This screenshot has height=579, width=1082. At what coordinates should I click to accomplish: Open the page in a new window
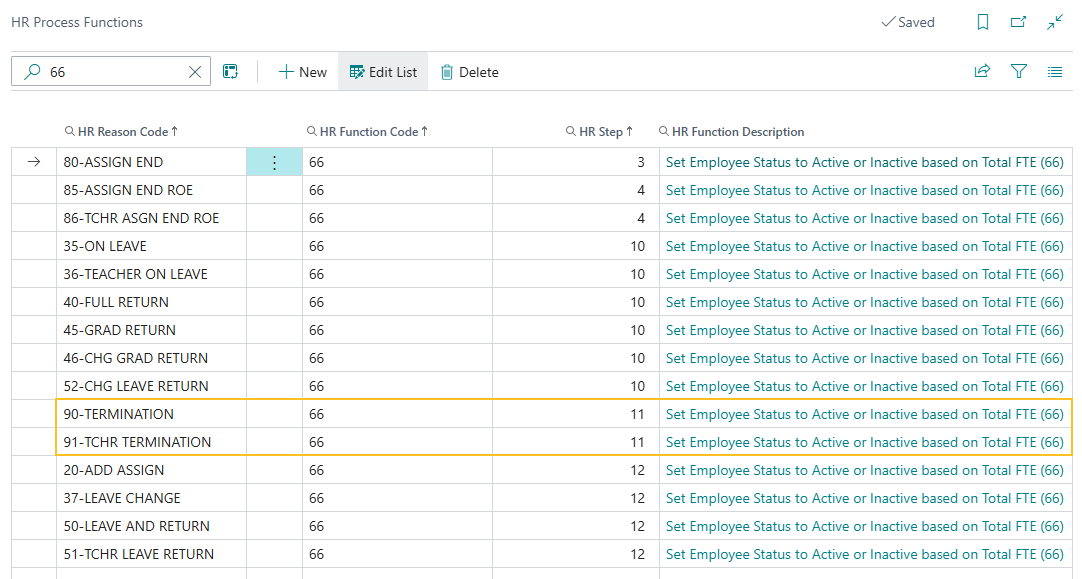click(1017, 21)
